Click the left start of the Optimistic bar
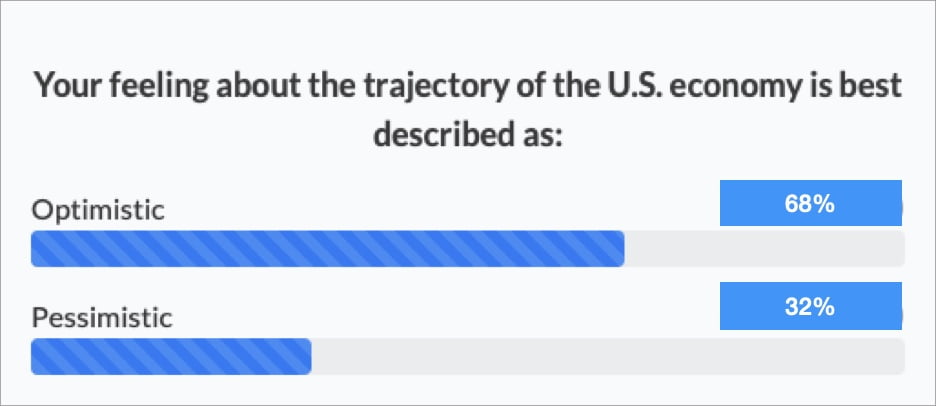The height and width of the screenshot is (406, 936). pyautogui.click(x=37, y=249)
